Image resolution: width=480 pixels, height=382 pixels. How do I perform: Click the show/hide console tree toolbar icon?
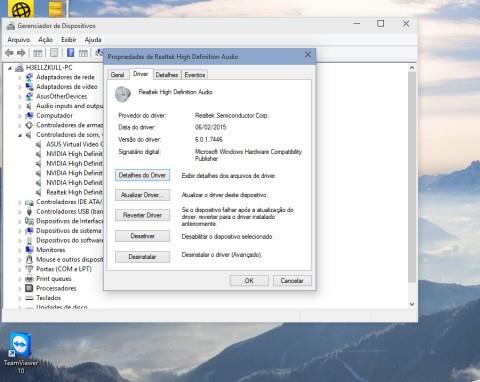tap(38, 53)
